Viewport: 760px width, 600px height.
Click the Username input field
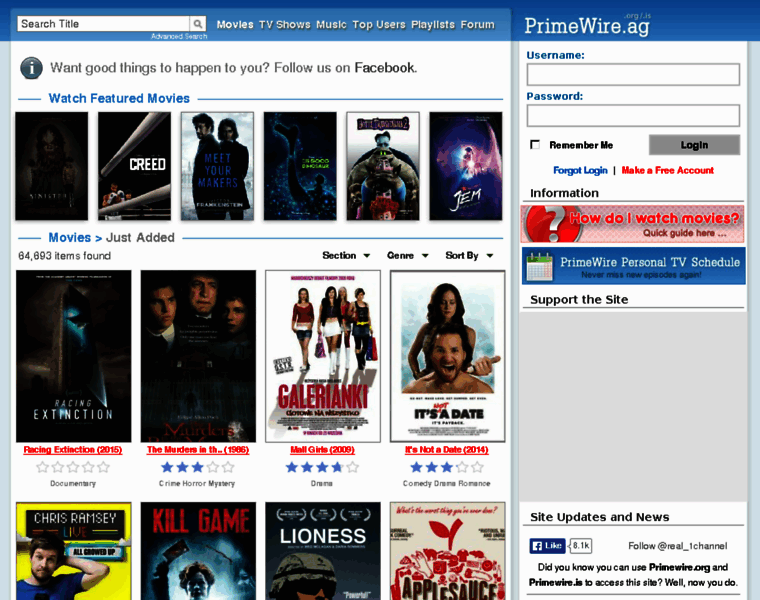[x=633, y=75]
